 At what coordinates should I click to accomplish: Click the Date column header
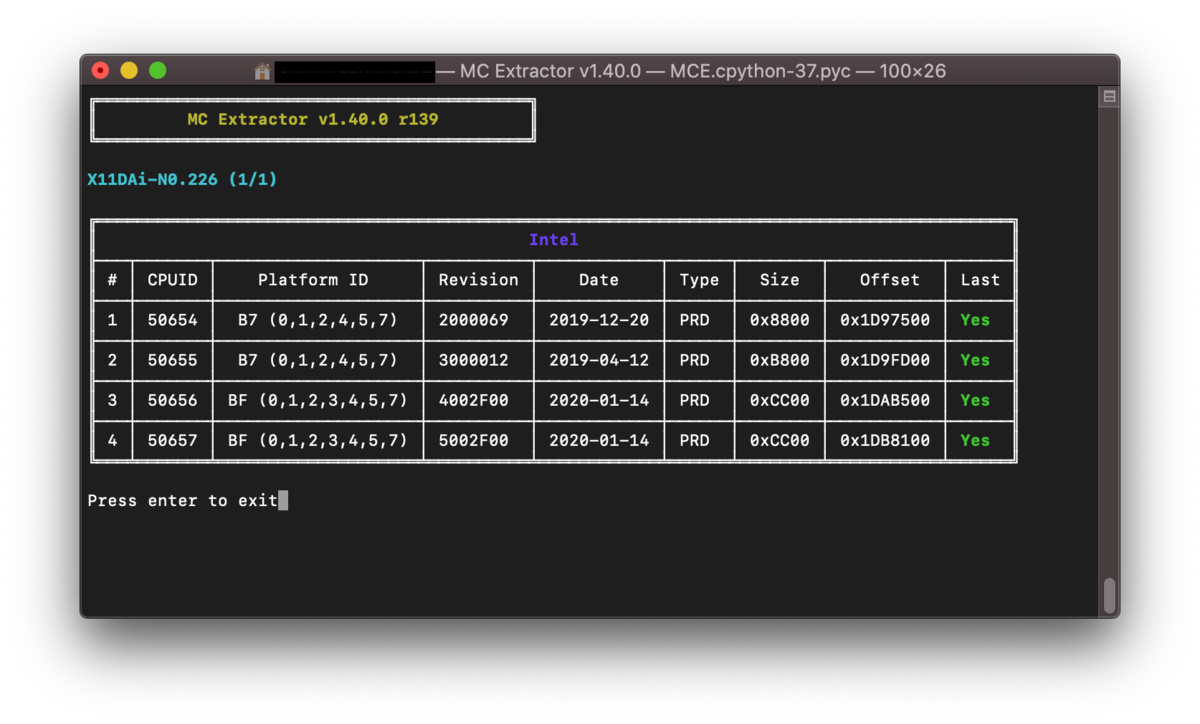[599, 280]
